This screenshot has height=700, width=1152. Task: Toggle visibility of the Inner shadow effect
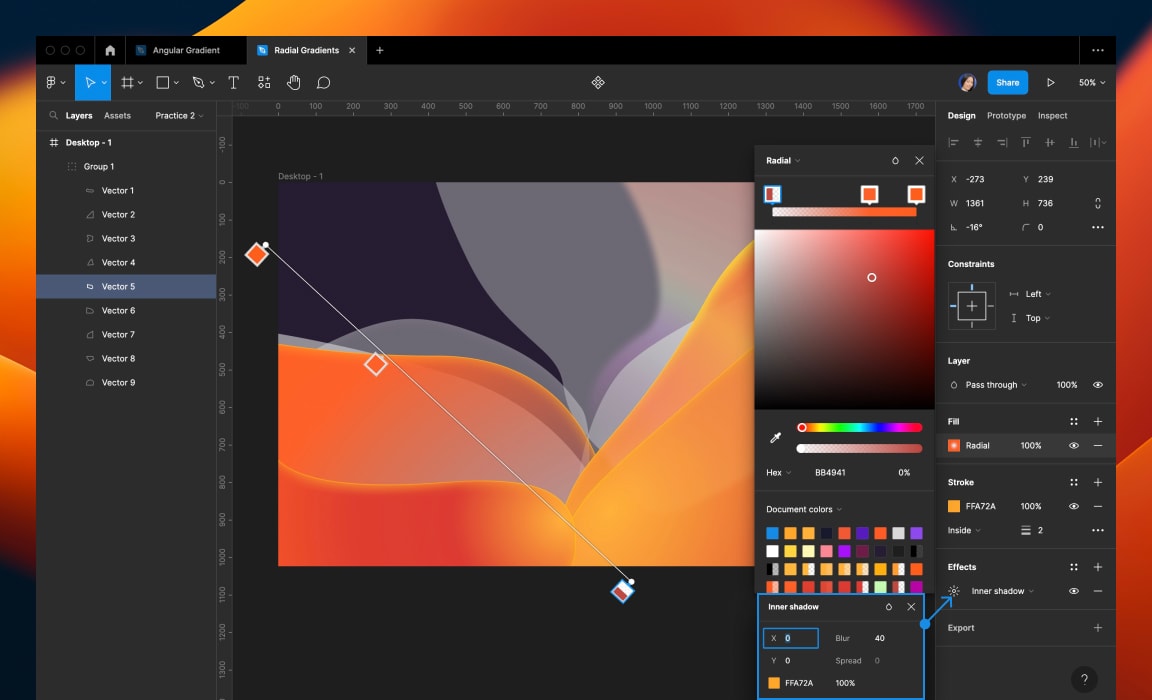tap(1073, 590)
